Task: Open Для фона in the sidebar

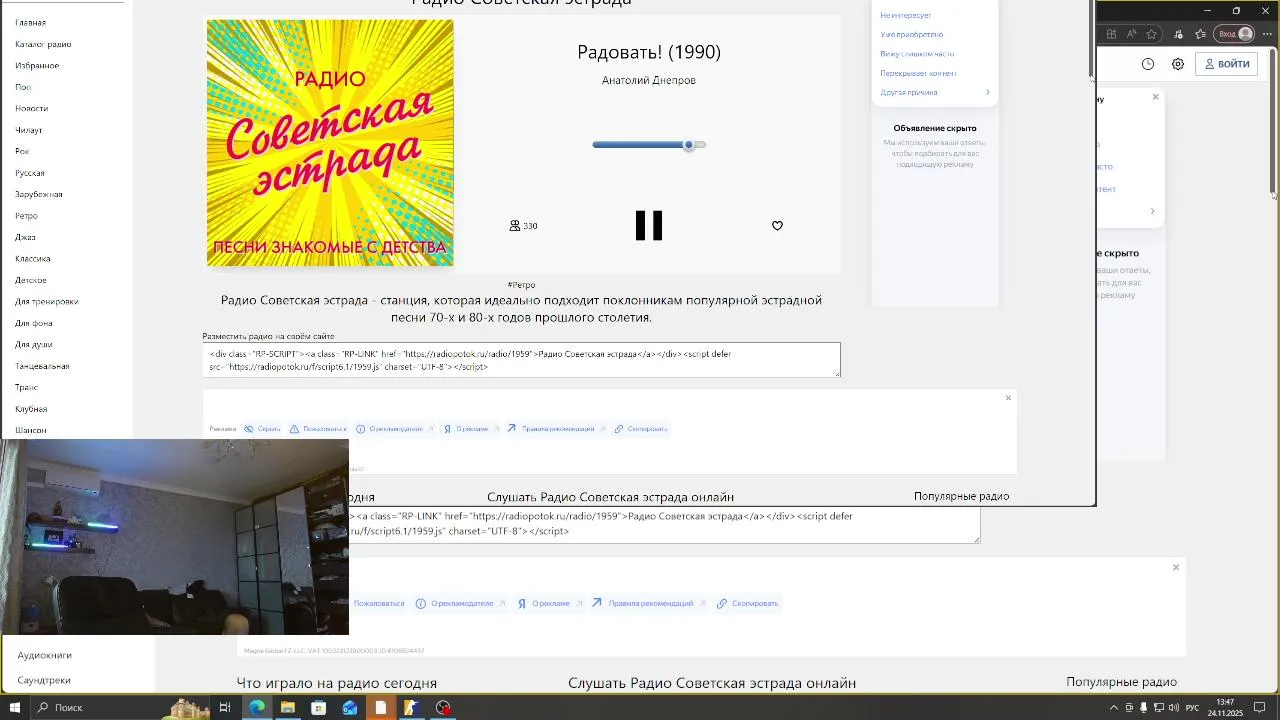Action: pos(33,323)
